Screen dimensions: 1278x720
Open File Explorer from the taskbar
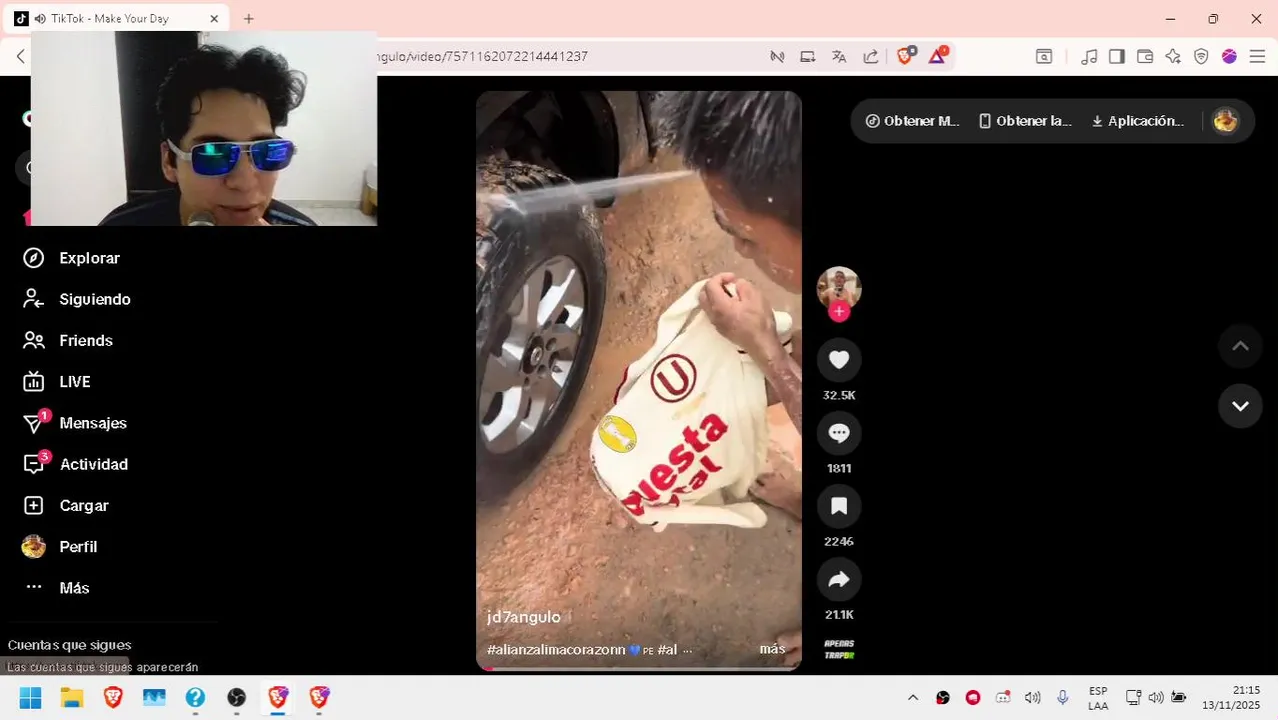click(x=71, y=697)
